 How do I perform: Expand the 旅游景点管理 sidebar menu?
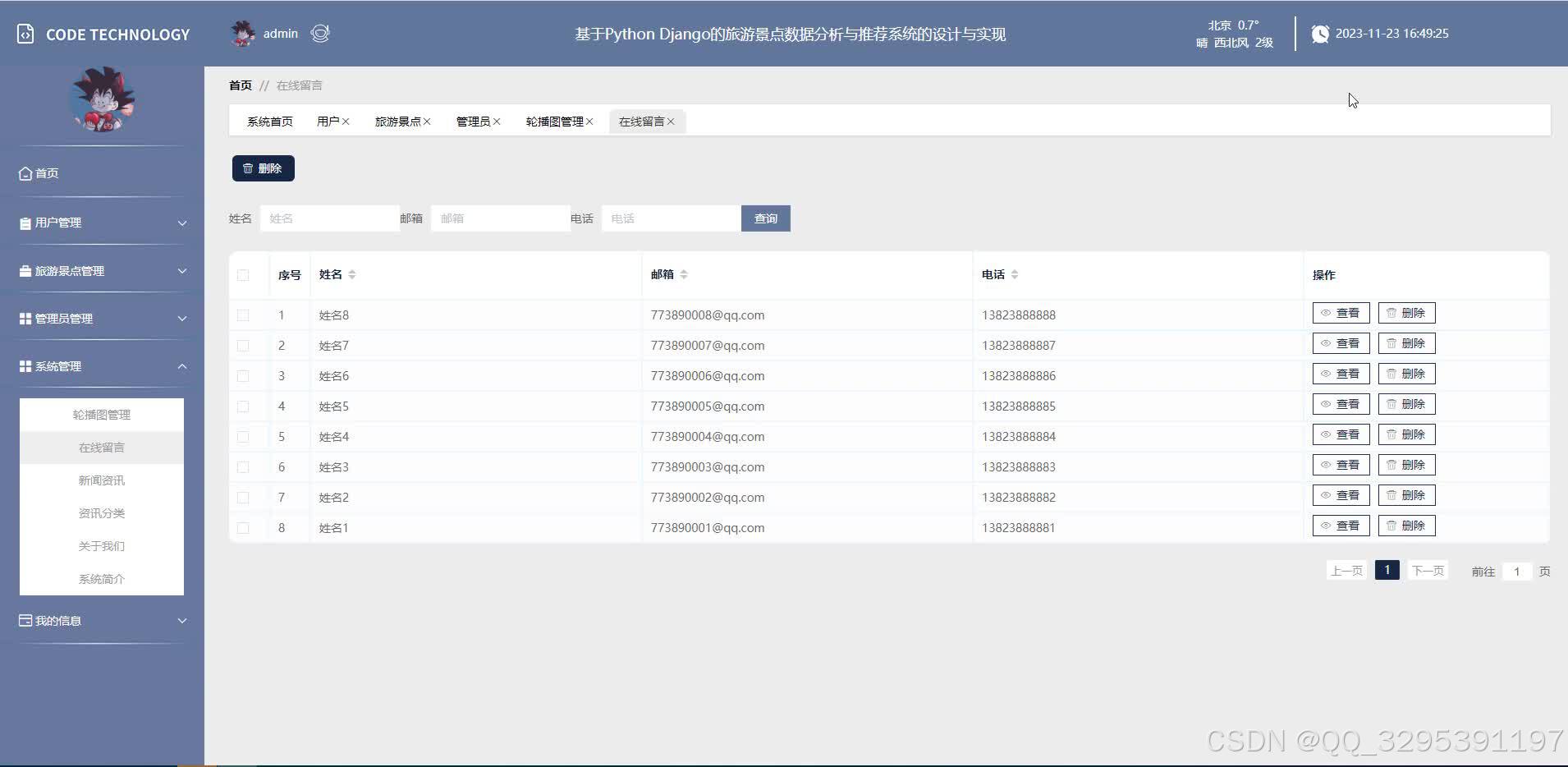pyautogui.click(x=103, y=271)
